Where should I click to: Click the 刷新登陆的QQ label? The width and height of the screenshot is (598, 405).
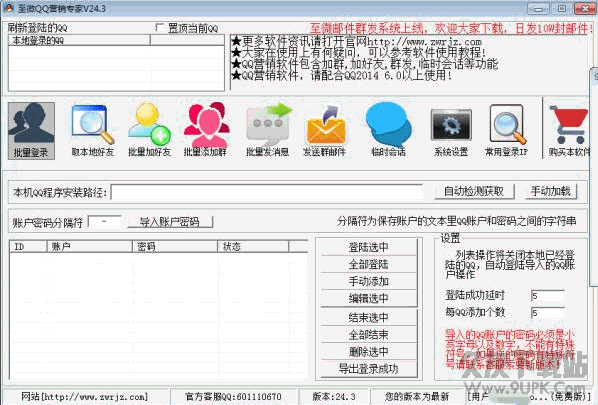pos(37,28)
